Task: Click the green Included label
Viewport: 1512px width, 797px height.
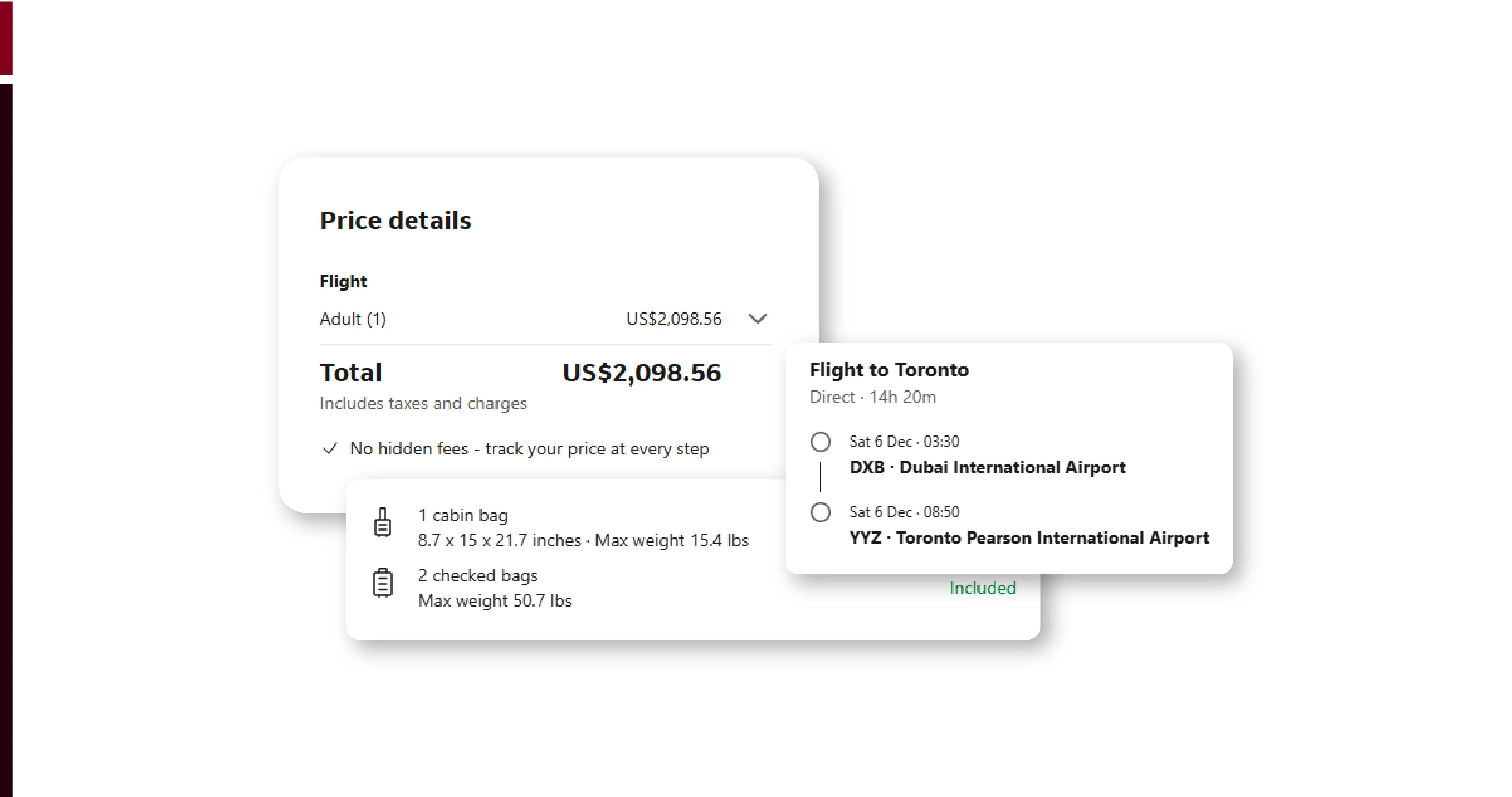Action: tap(982, 588)
